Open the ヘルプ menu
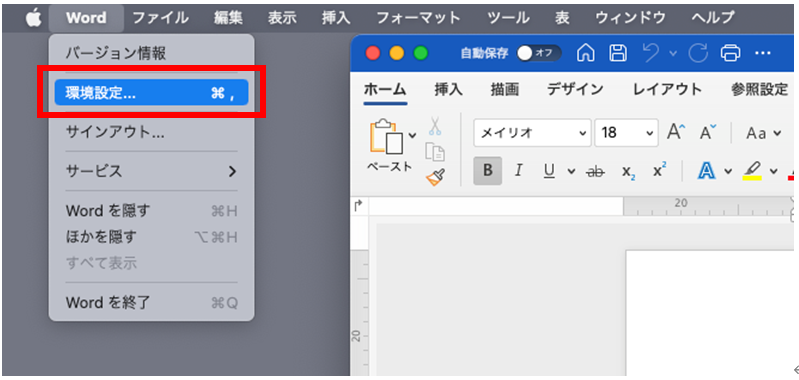Image resolution: width=799 pixels, height=380 pixels. [x=713, y=18]
